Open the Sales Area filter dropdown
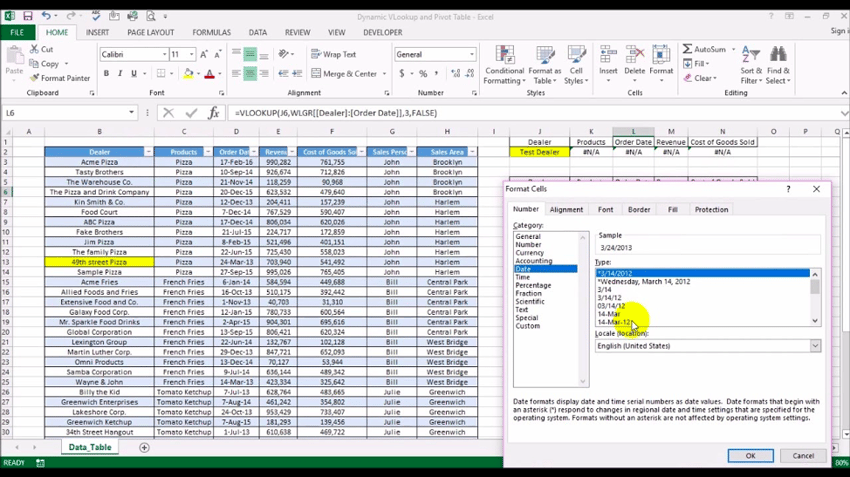 (x=472, y=152)
